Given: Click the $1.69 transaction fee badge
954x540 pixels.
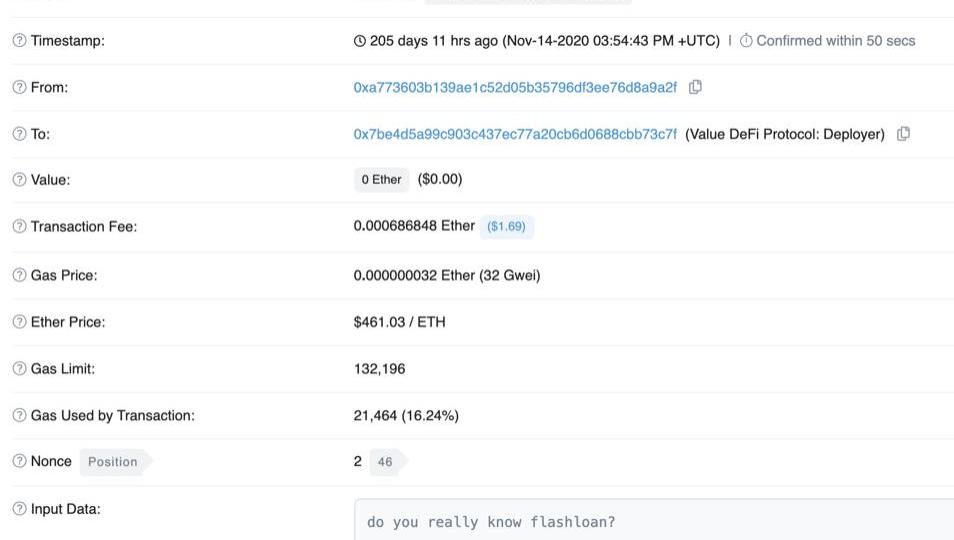Looking at the screenshot, I should 506,227.
